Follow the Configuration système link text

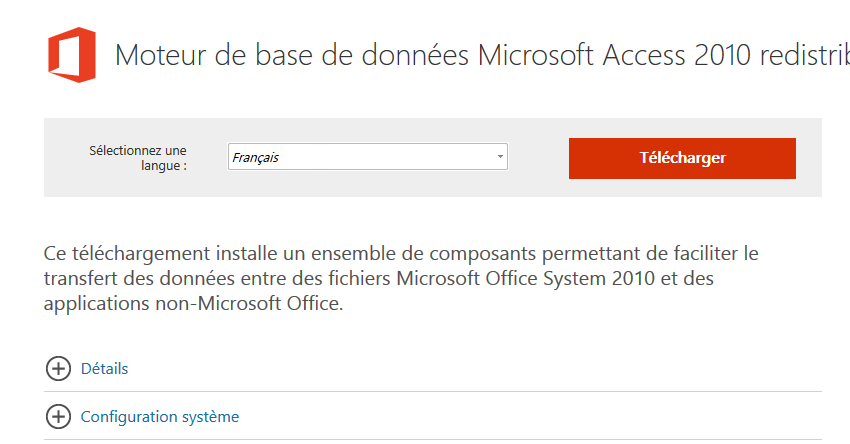point(160,416)
